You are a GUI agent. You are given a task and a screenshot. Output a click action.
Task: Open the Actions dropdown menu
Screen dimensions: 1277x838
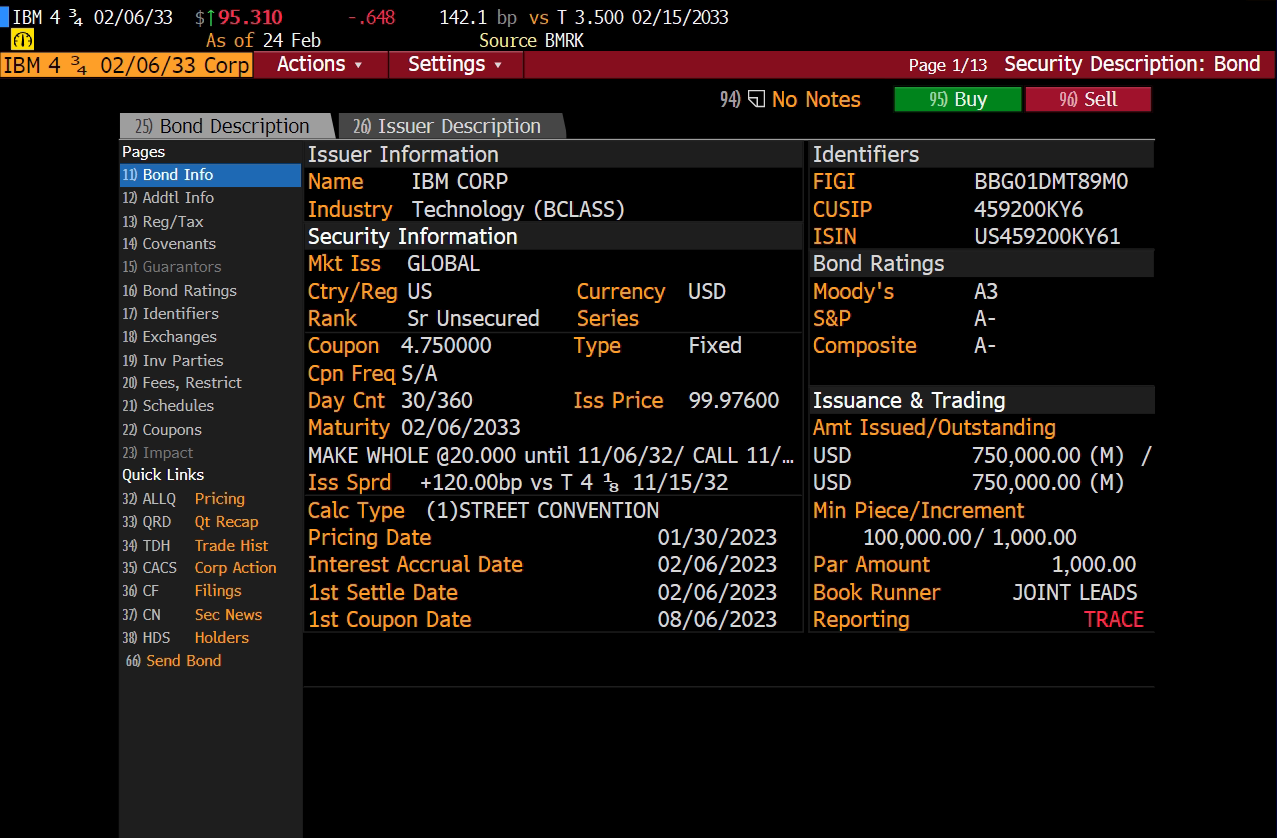319,64
